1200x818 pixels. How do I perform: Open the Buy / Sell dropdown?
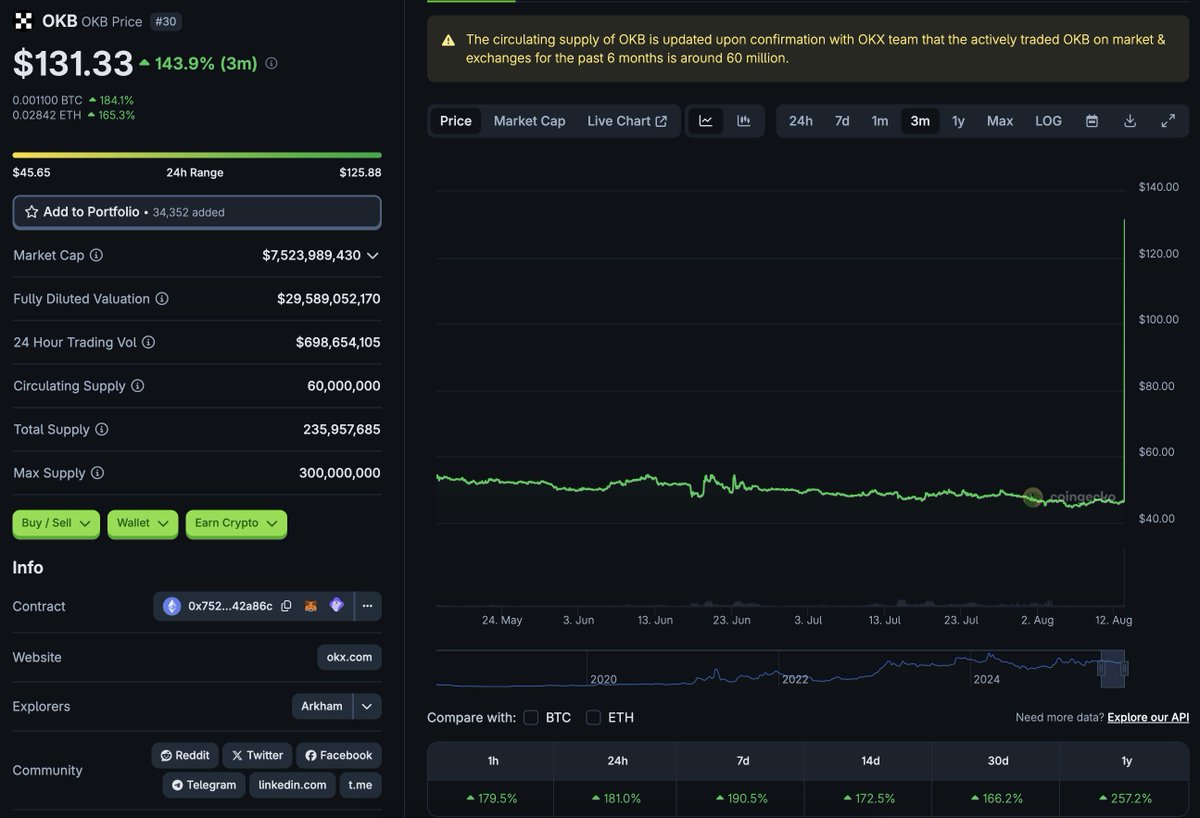(x=56, y=523)
